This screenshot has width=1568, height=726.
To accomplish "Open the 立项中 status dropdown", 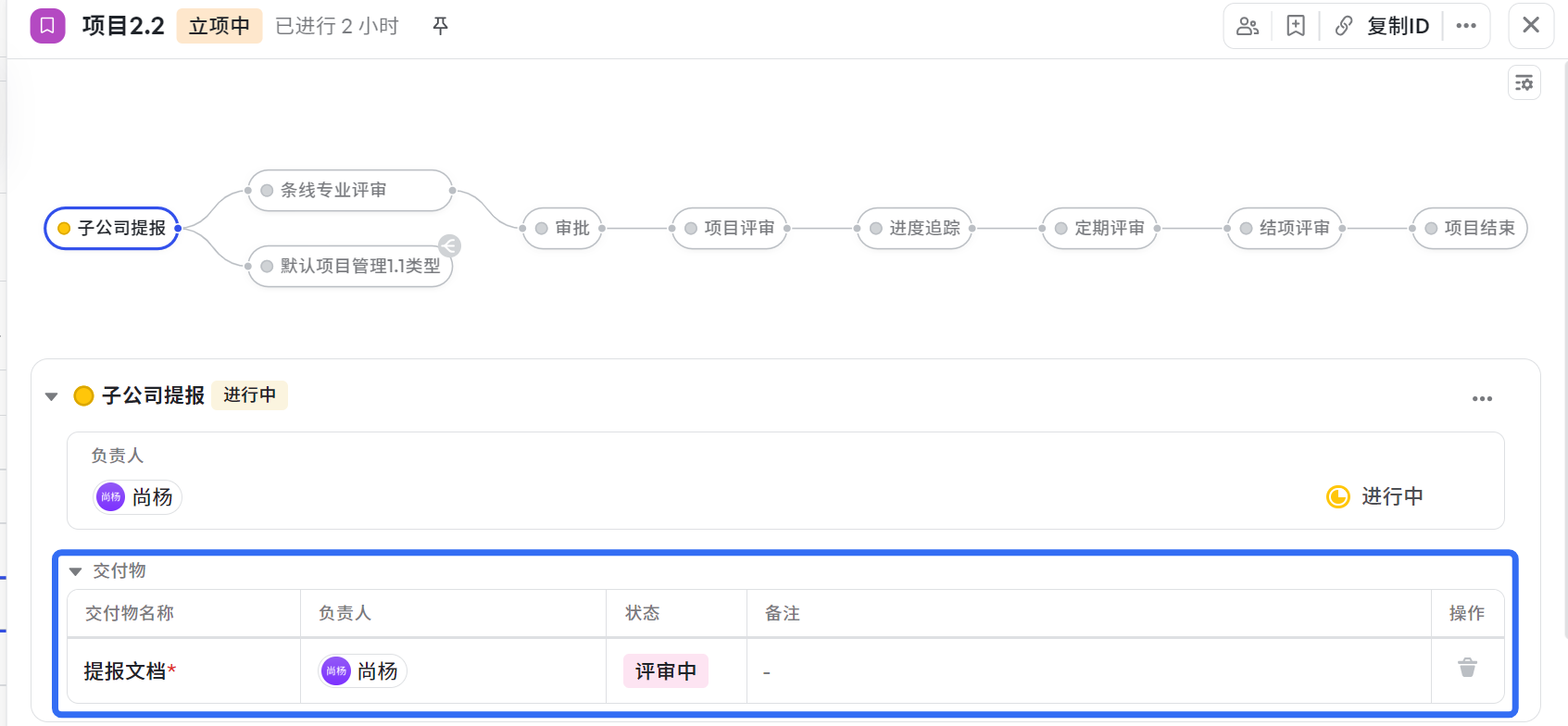I will point(220,26).
